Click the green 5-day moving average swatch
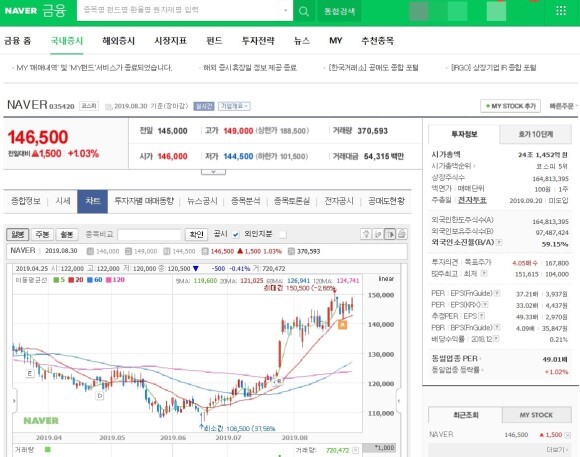The image size is (580, 457). pyautogui.click(x=56, y=280)
